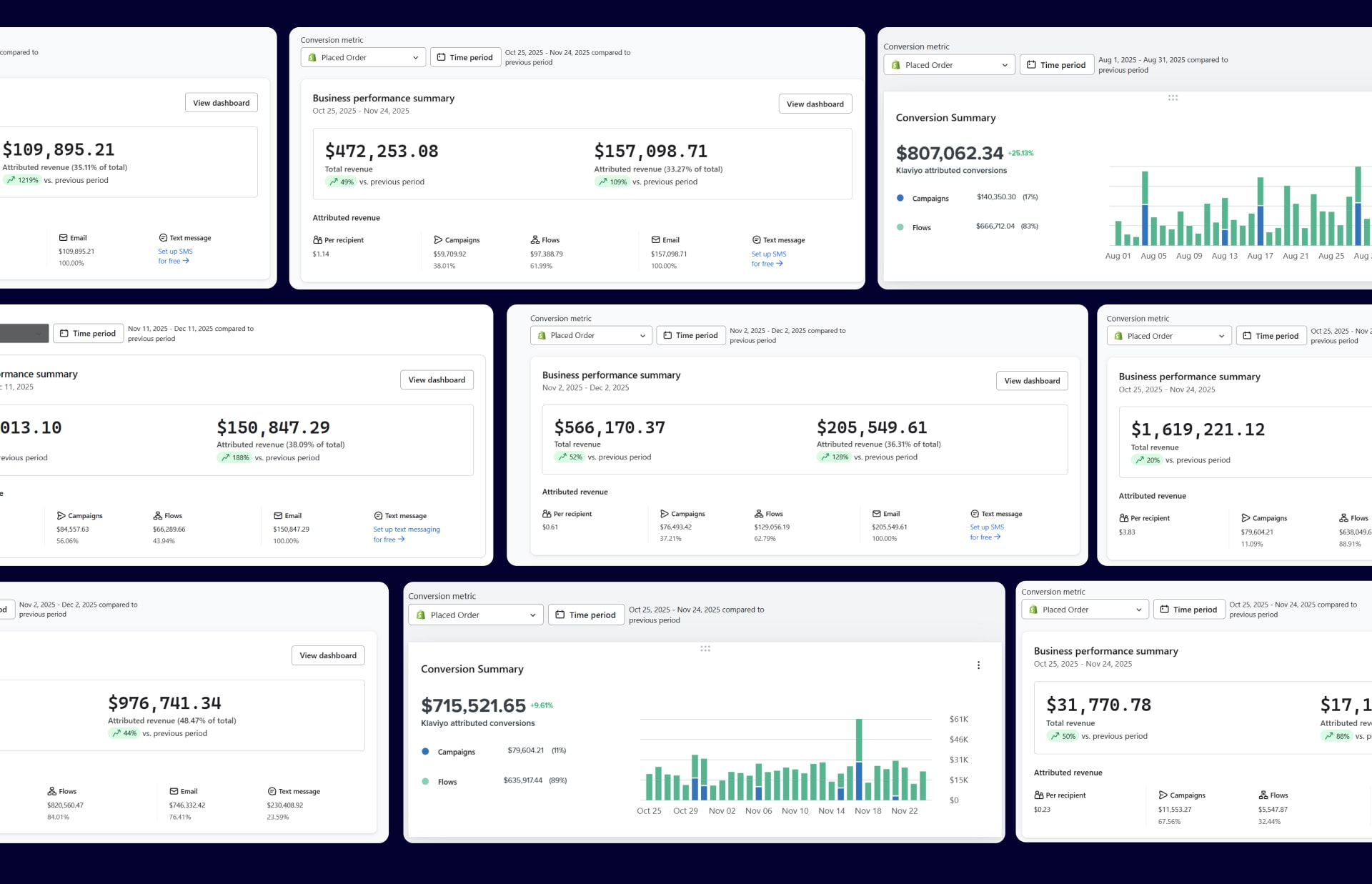Viewport: 1372px width, 884px height.
Task: Click Text message icon in $566,170.37 card
Action: [975, 514]
